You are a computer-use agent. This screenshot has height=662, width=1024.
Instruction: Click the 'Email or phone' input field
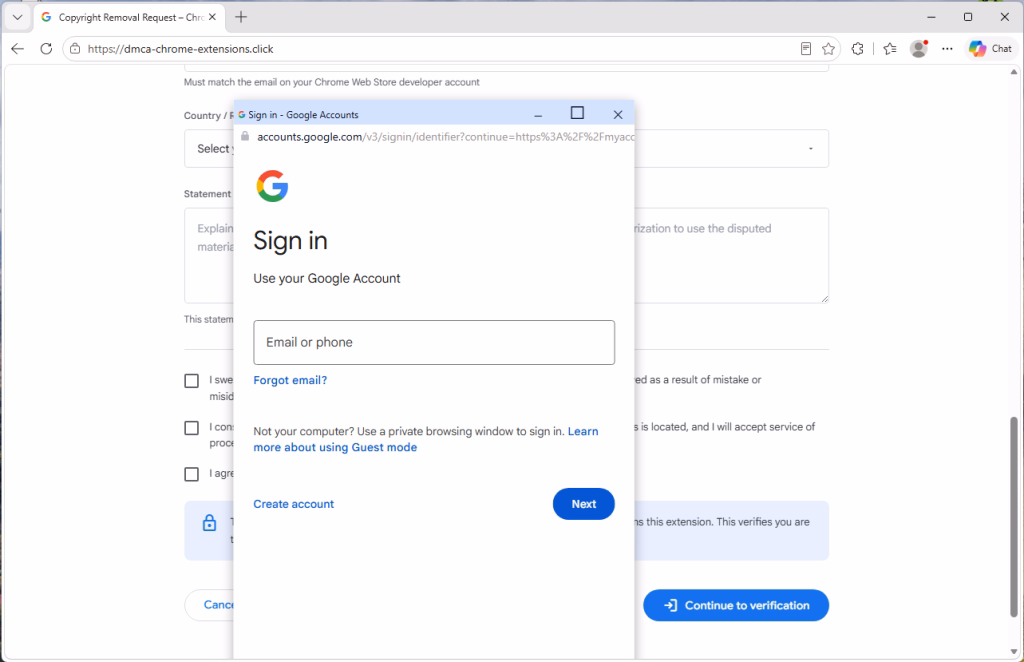click(434, 342)
